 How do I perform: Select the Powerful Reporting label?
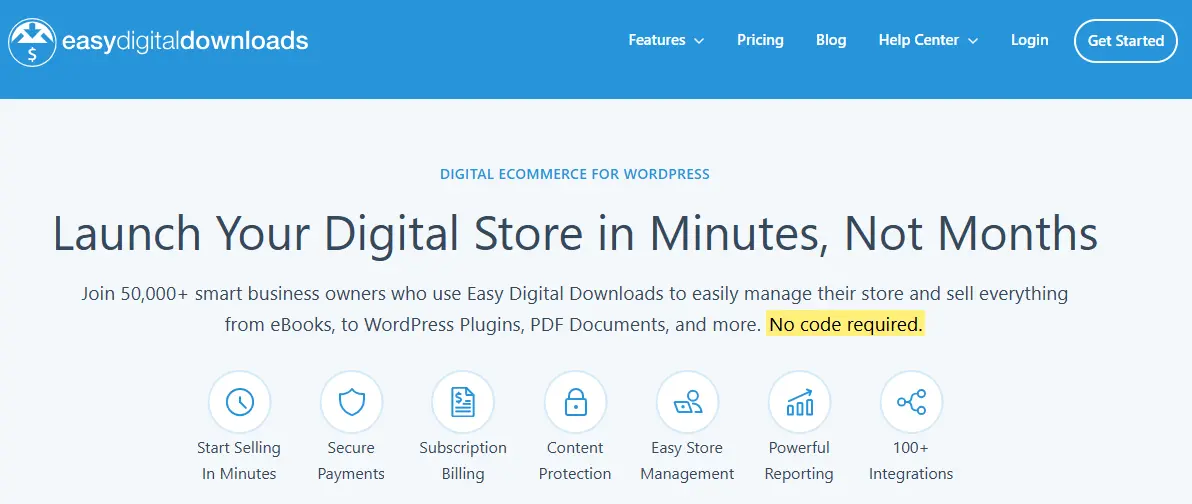(799, 461)
